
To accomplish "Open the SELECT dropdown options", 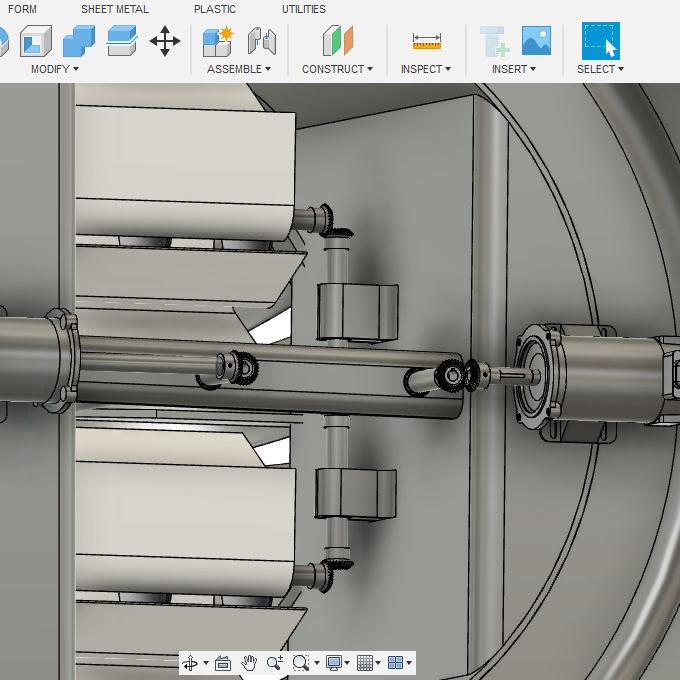I will click(600, 69).
